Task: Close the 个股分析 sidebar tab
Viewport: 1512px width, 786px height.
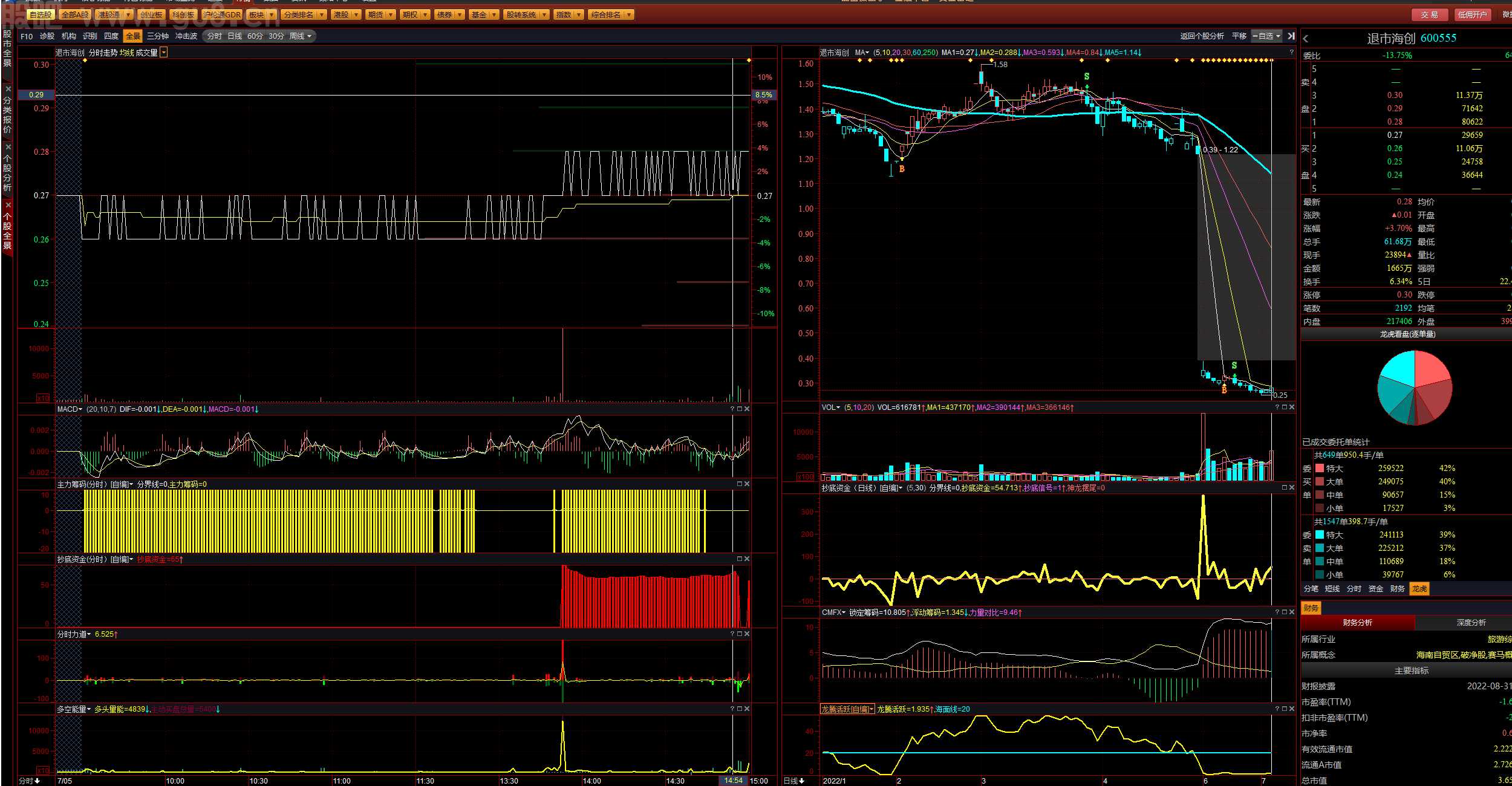Action: [8, 147]
